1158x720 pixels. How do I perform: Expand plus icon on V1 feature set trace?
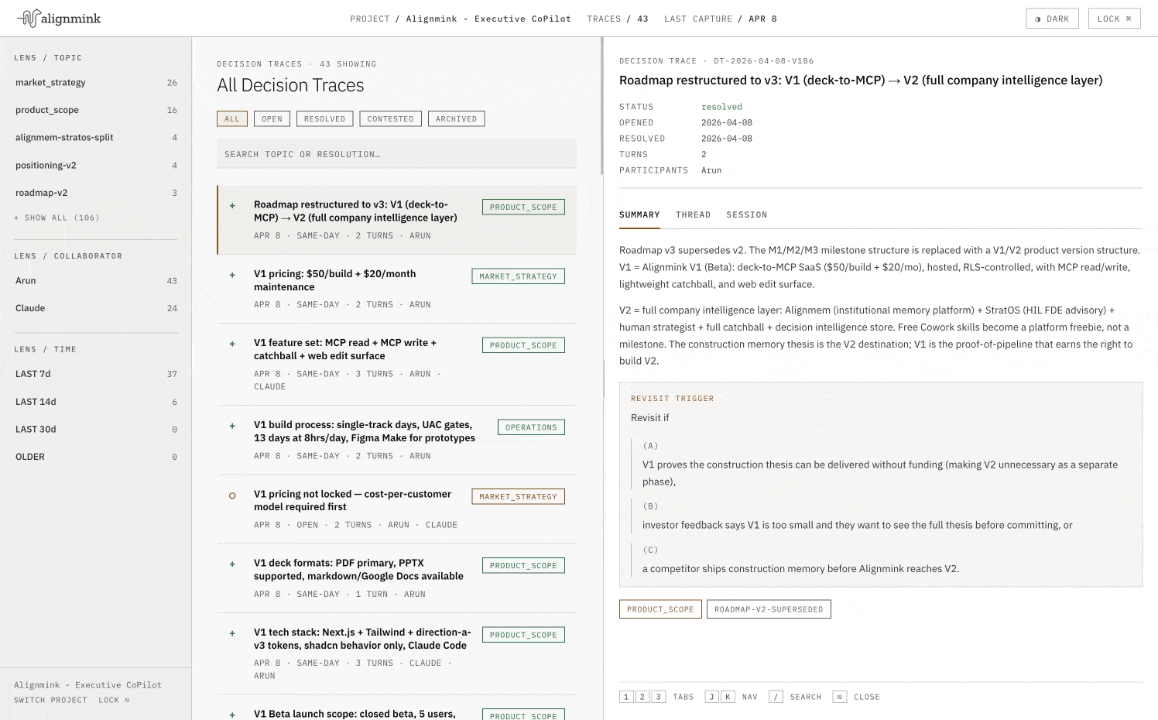coord(233,344)
